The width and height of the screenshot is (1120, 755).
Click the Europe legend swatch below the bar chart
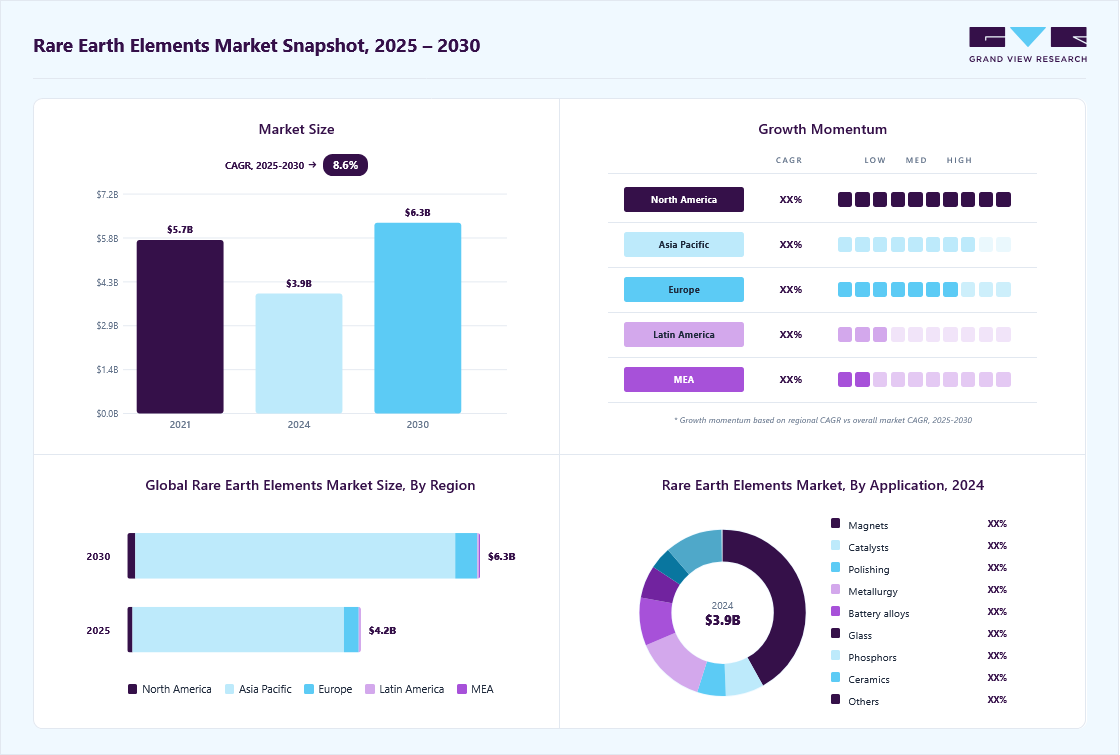pos(309,689)
